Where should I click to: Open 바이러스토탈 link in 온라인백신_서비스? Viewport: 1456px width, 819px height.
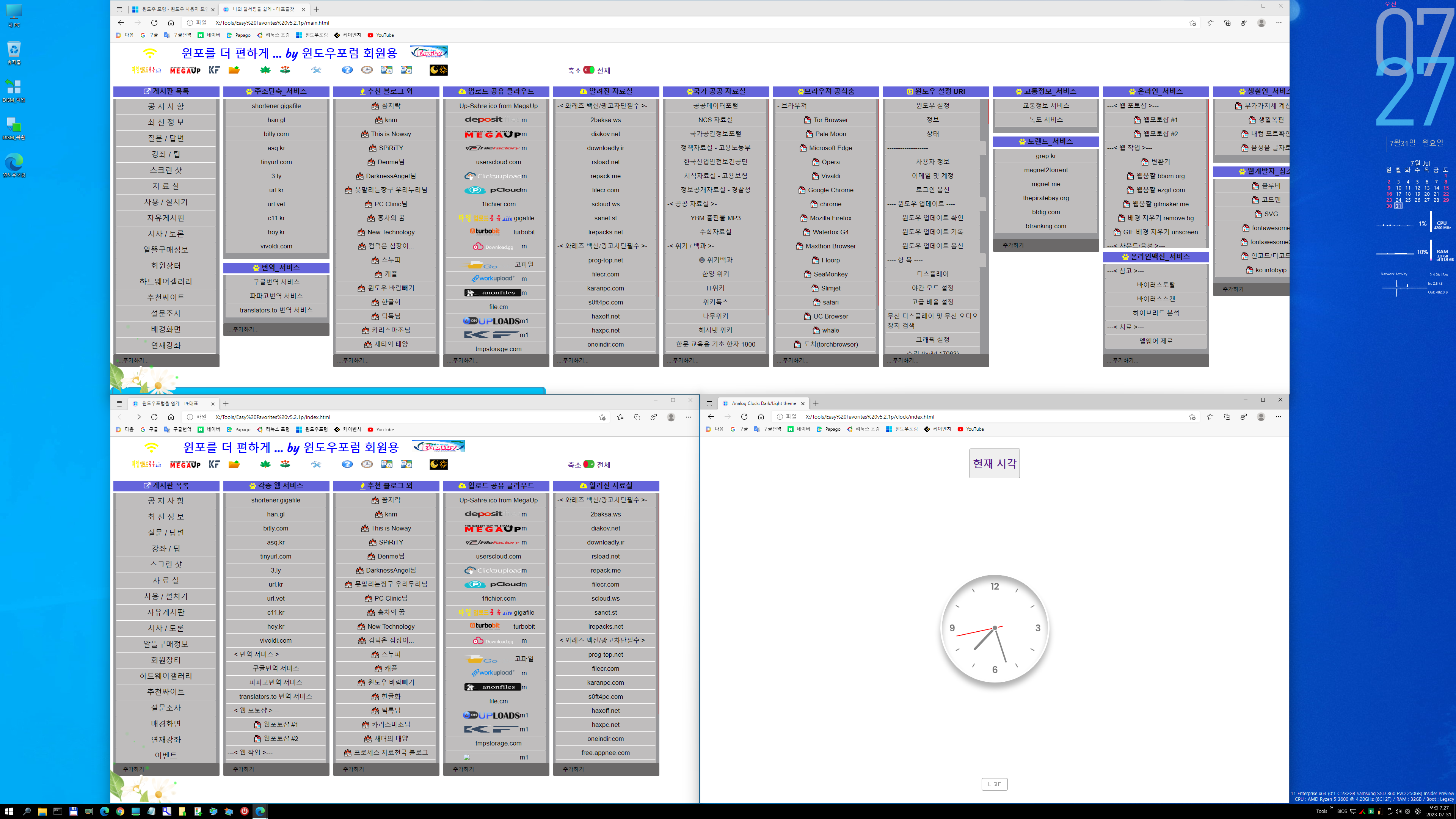1155,285
